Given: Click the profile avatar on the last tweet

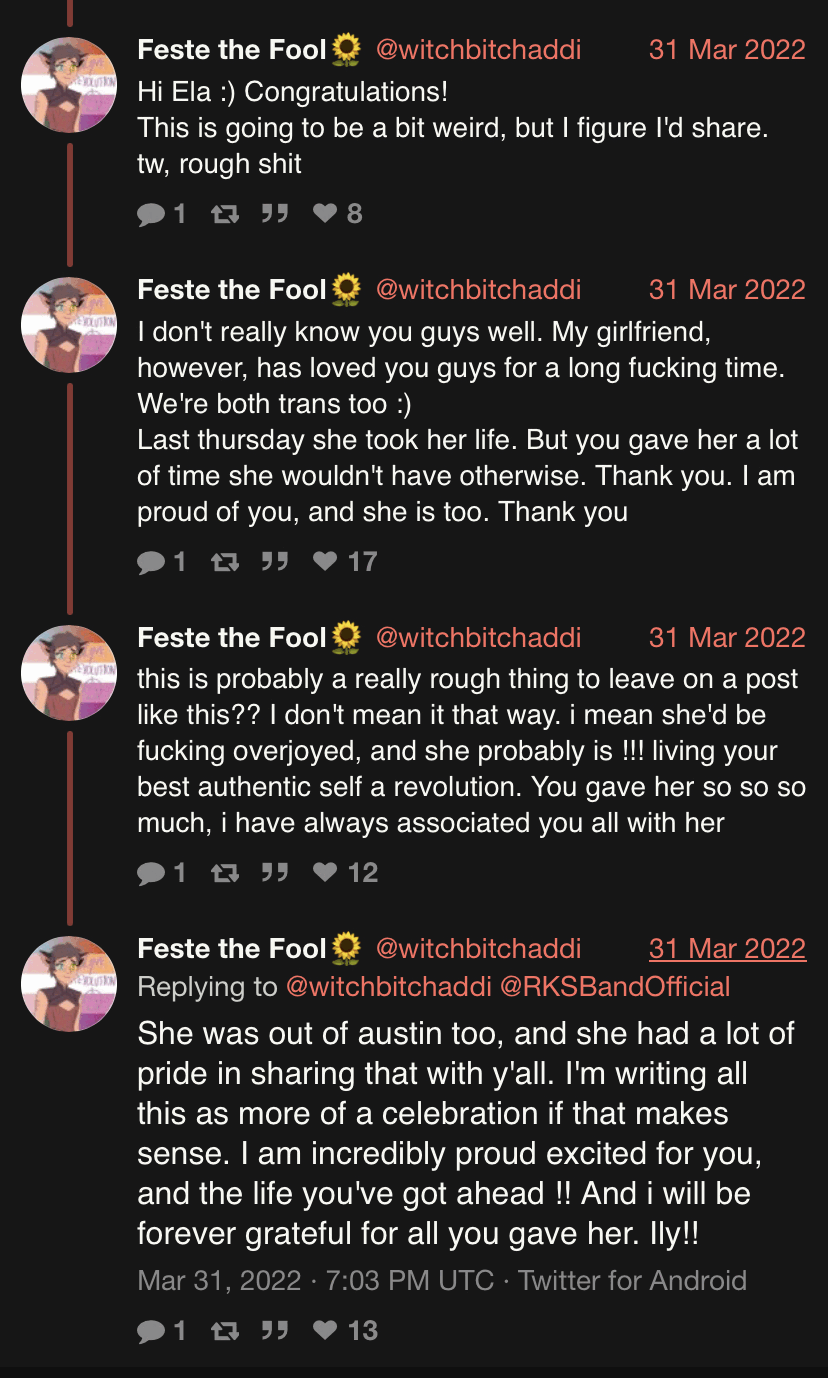Looking at the screenshot, I should [x=69, y=984].
